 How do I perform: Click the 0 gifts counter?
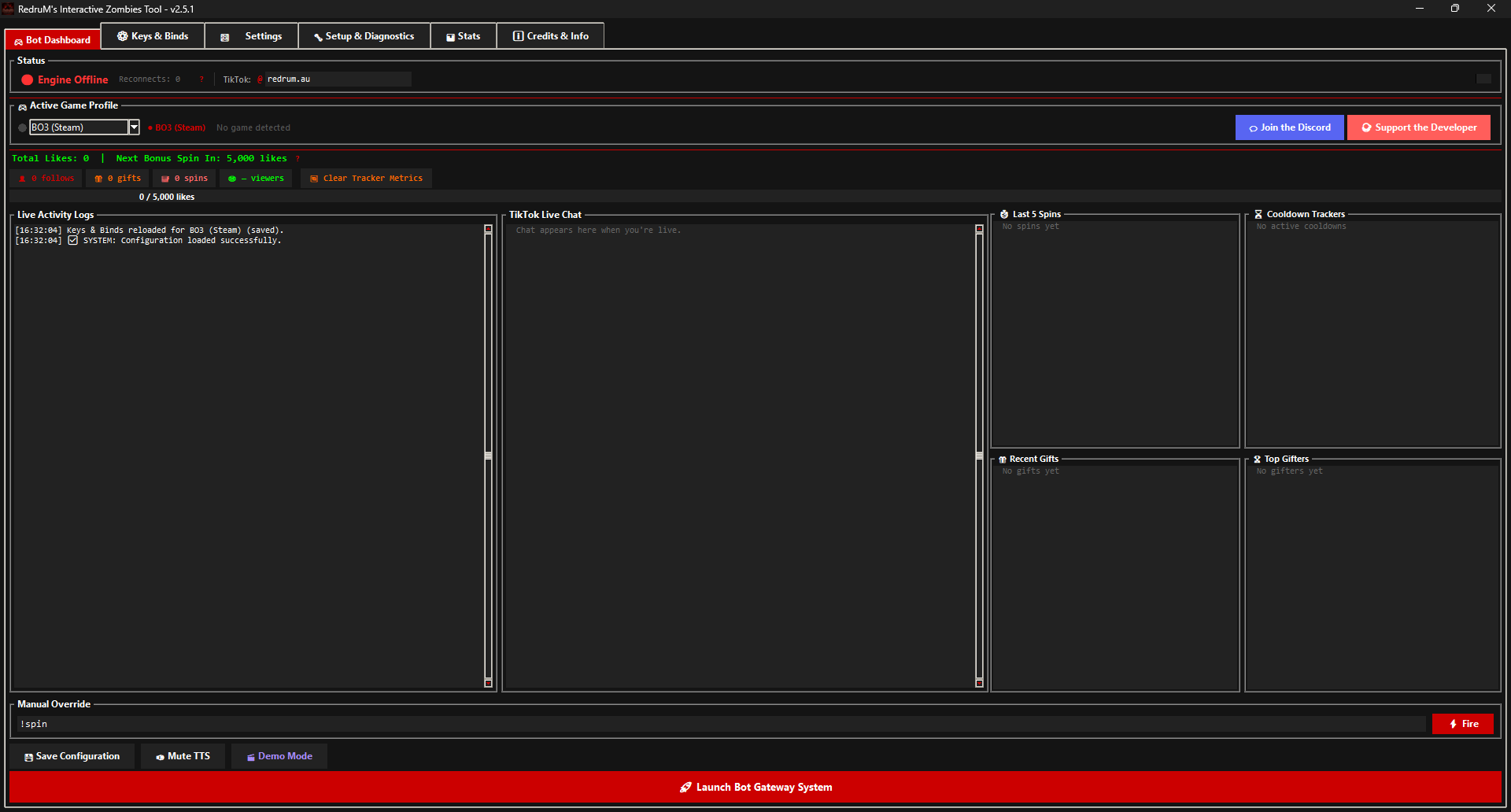pos(118,179)
